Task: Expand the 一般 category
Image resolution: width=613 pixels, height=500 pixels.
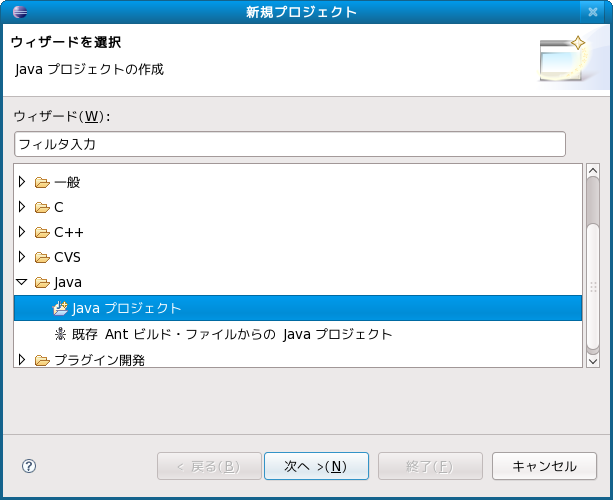Action: point(22,182)
